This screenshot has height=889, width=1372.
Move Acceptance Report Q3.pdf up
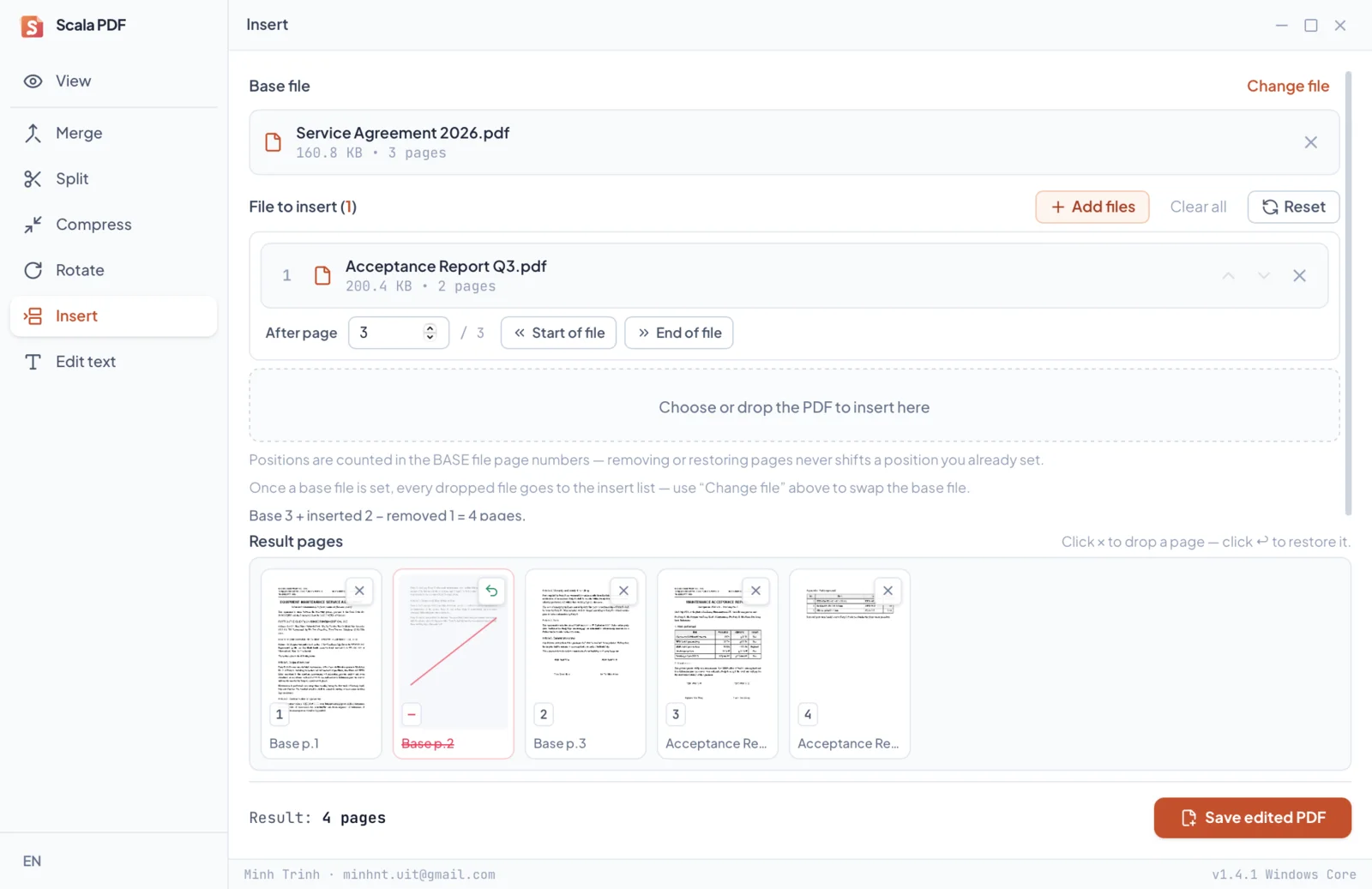tap(1228, 276)
